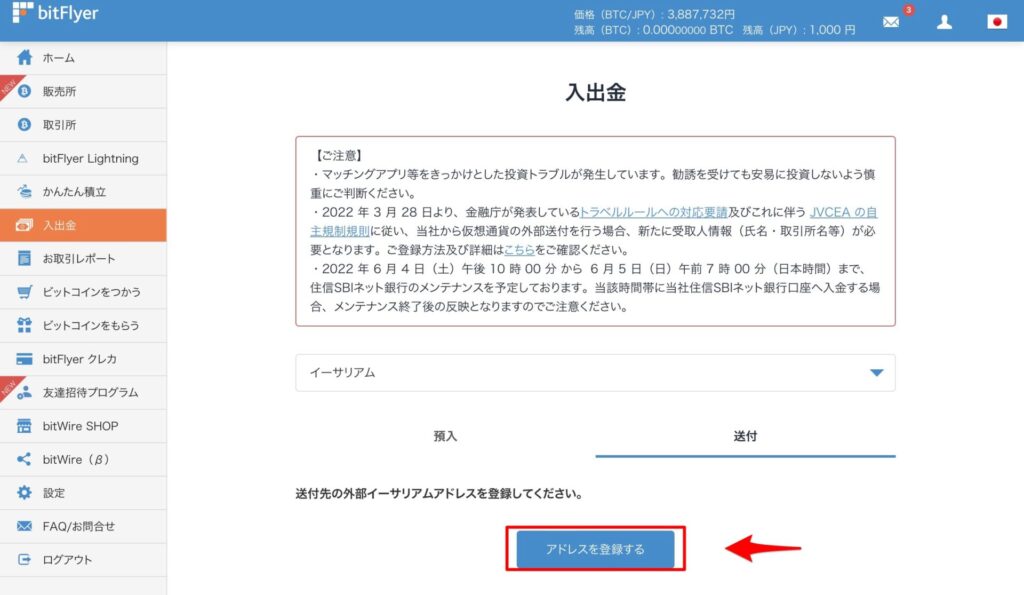Click the gift icon for ビットコインをもらう

click(24, 325)
